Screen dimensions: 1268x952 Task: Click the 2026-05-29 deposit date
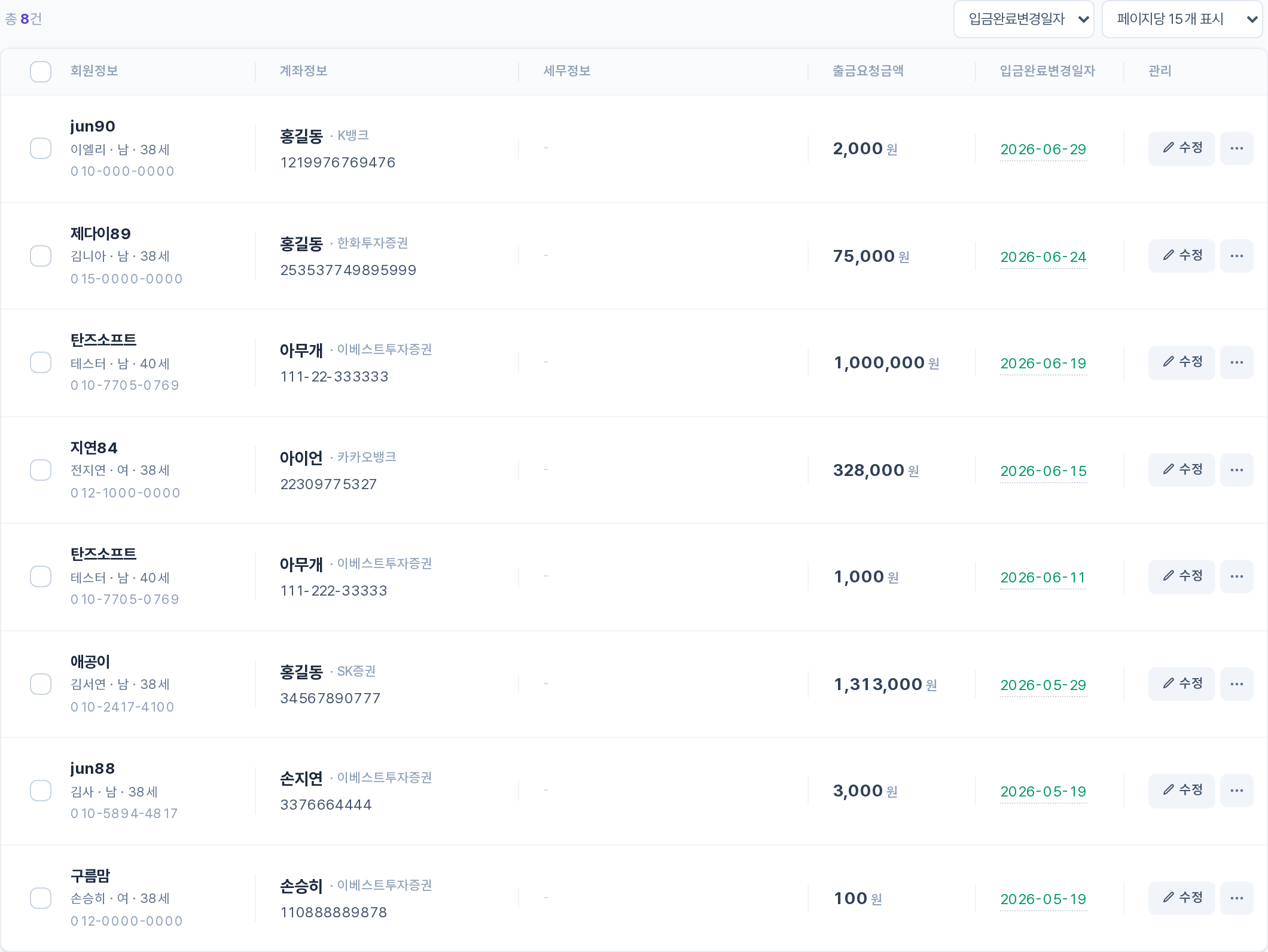point(1043,685)
